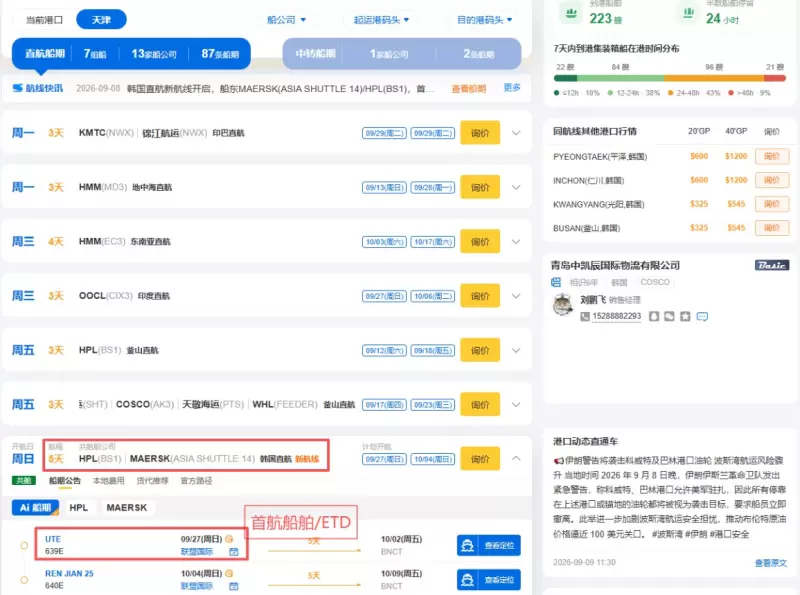Click Liu Pengfei's avatar photo
This screenshot has width=800, height=595.
(563, 305)
